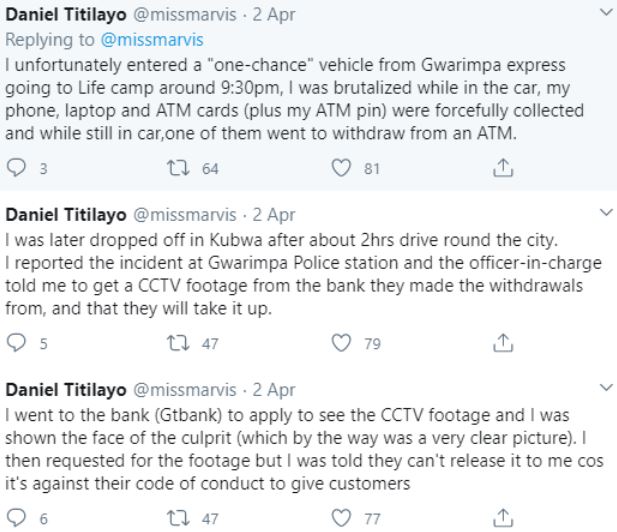Image resolution: width=617 pixels, height=532 pixels.
Task: Reply to the Kubwa drop-off tweet
Action: 14,344
